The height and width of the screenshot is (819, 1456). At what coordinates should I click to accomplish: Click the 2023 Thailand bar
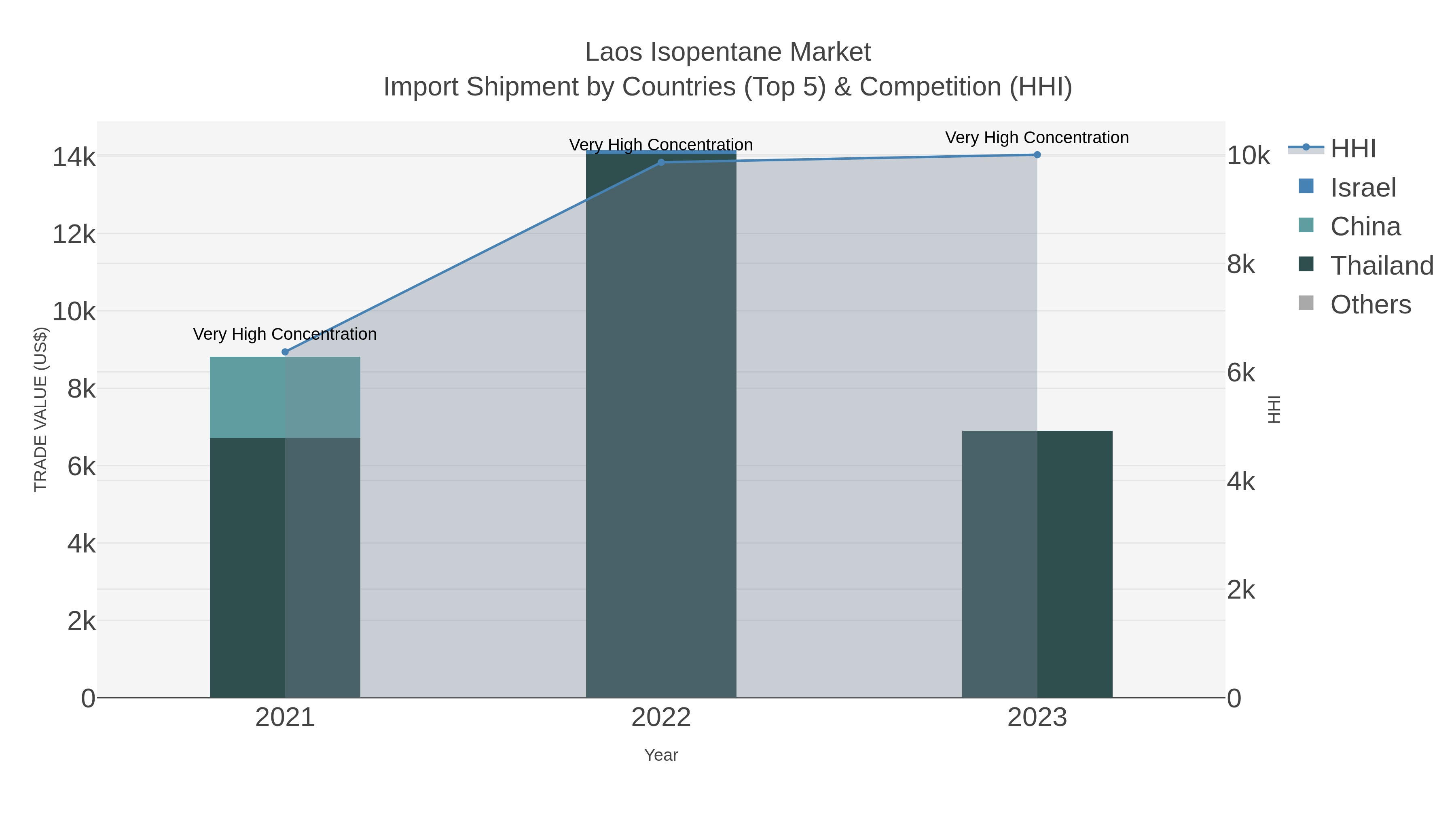coord(1037,564)
